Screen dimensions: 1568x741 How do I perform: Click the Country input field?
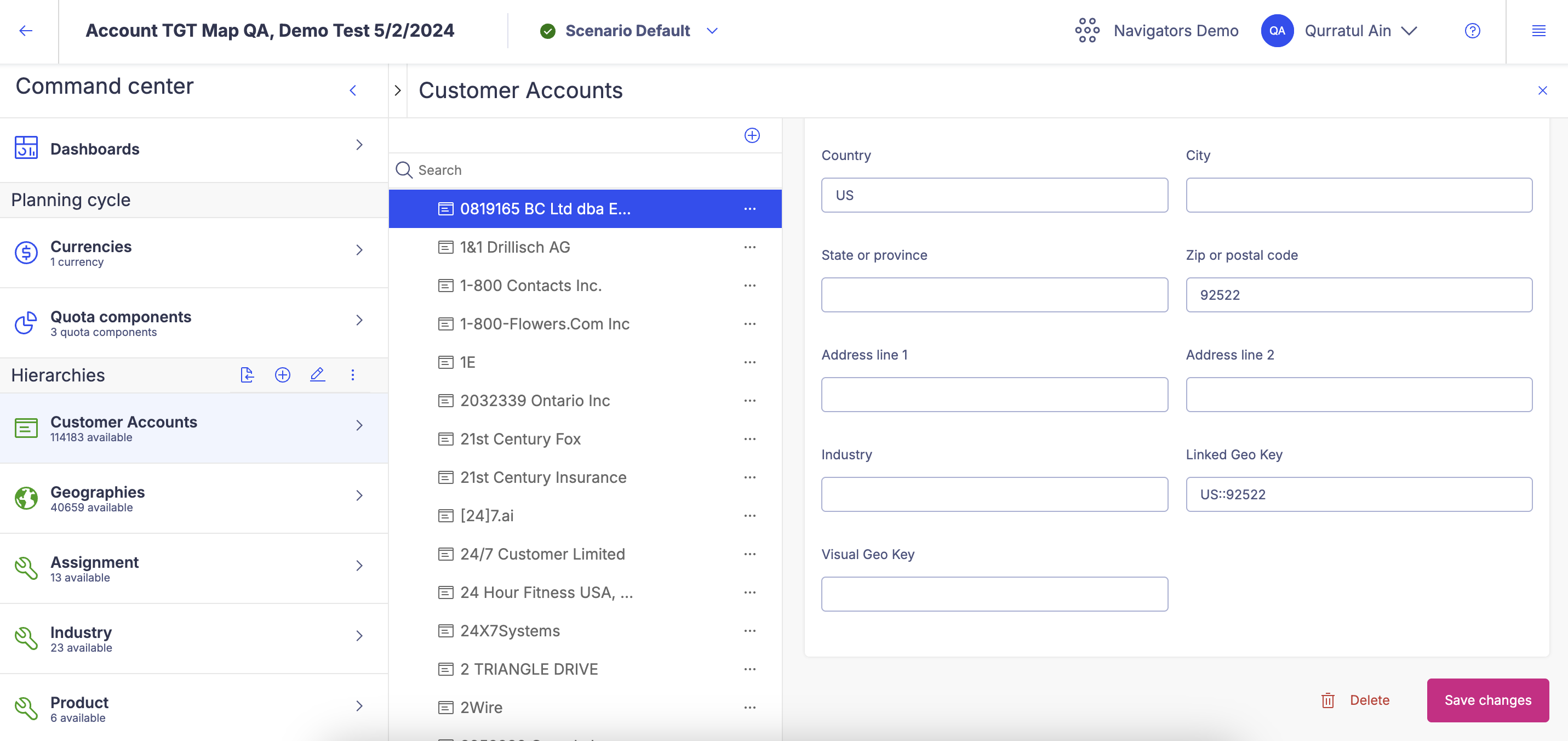click(994, 195)
